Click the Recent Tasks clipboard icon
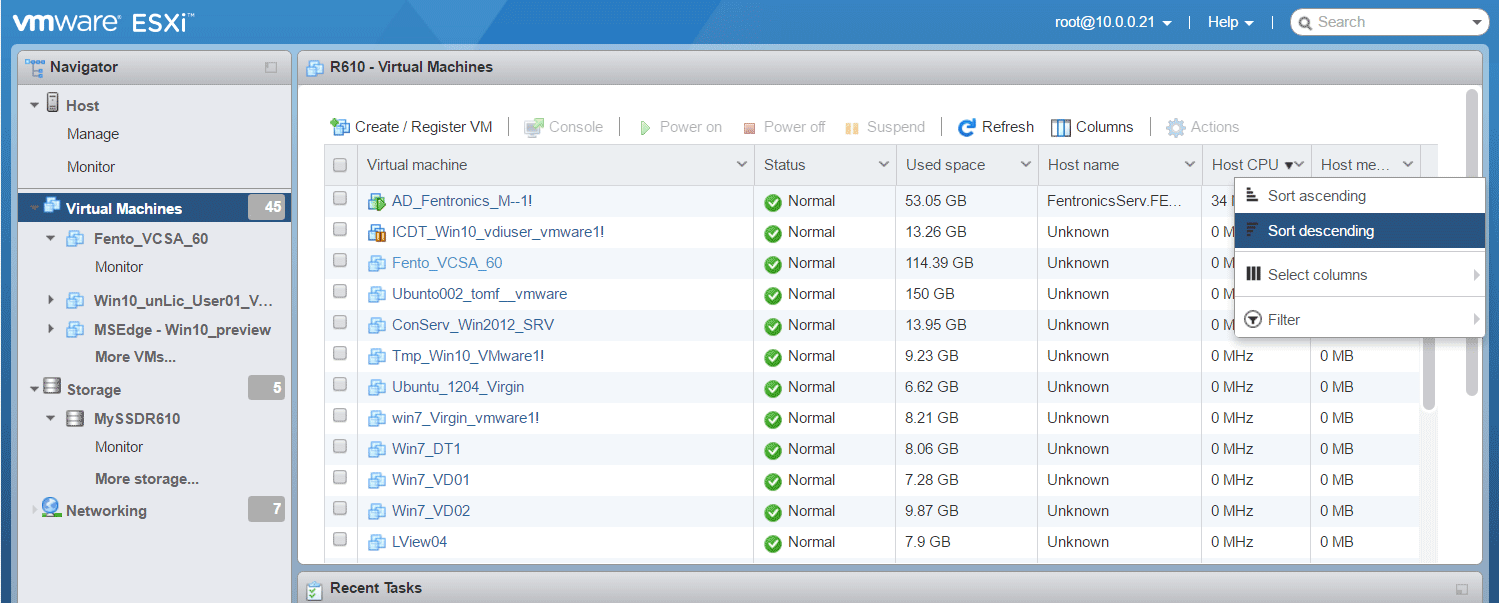 [314, 589]
